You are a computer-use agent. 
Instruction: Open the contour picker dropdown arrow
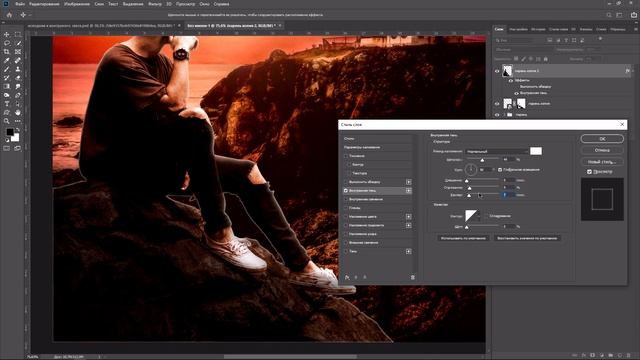click(479, 216)
